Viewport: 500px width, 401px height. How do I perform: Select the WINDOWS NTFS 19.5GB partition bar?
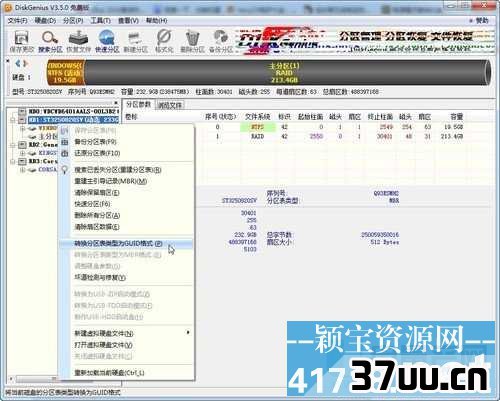click(x=66, y=73)
